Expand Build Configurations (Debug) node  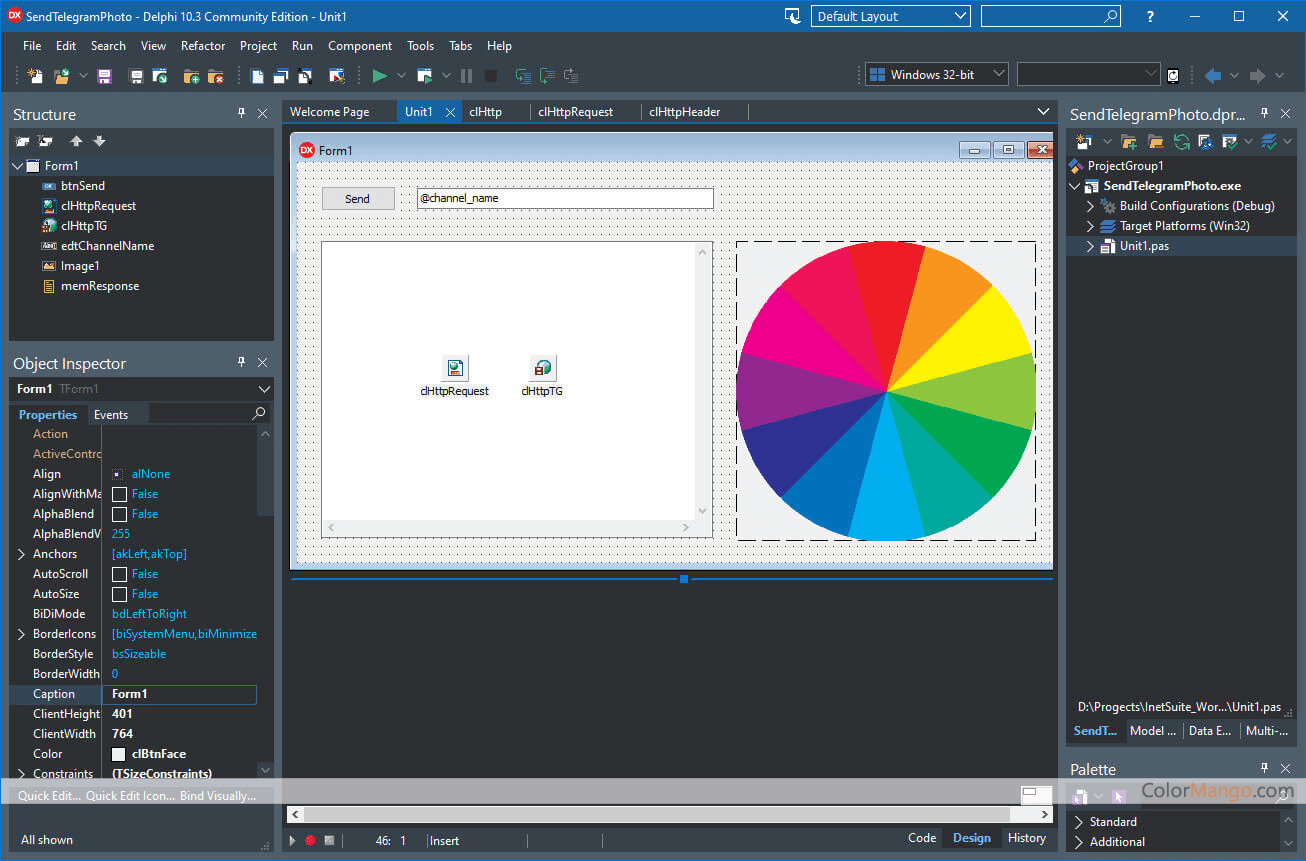(x=1091, y=206)
